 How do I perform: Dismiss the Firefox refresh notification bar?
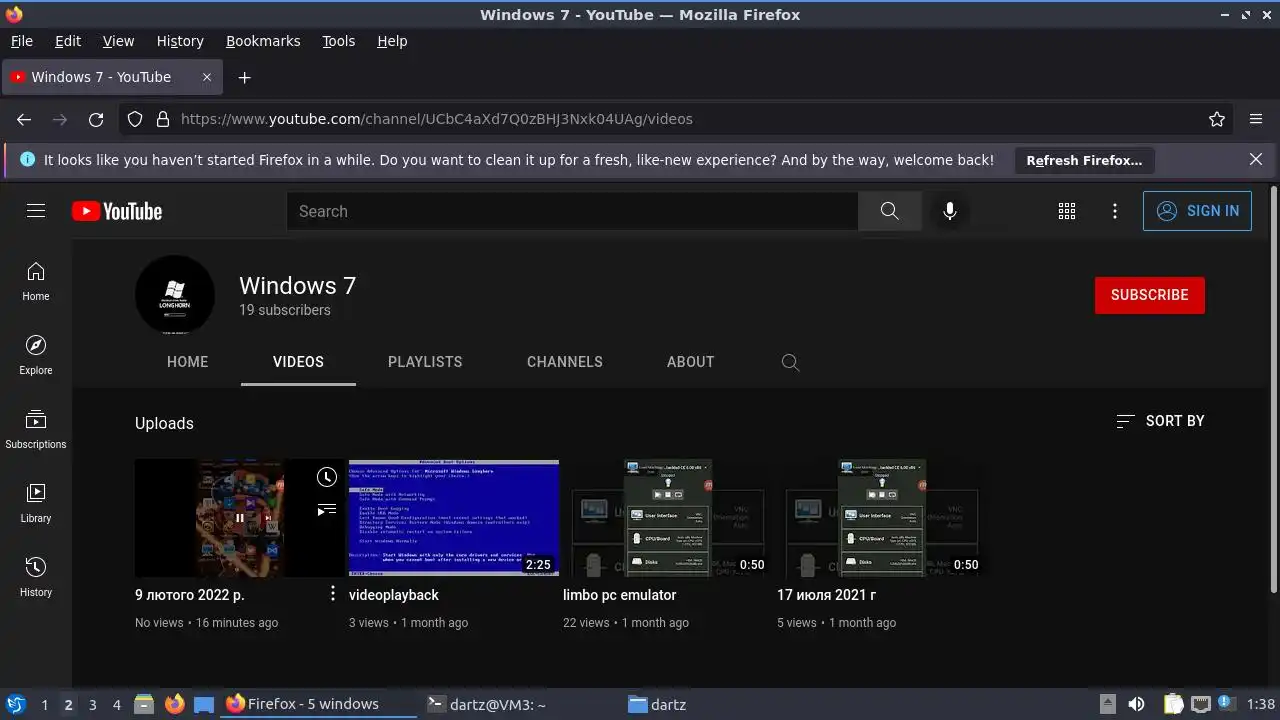1256,160
